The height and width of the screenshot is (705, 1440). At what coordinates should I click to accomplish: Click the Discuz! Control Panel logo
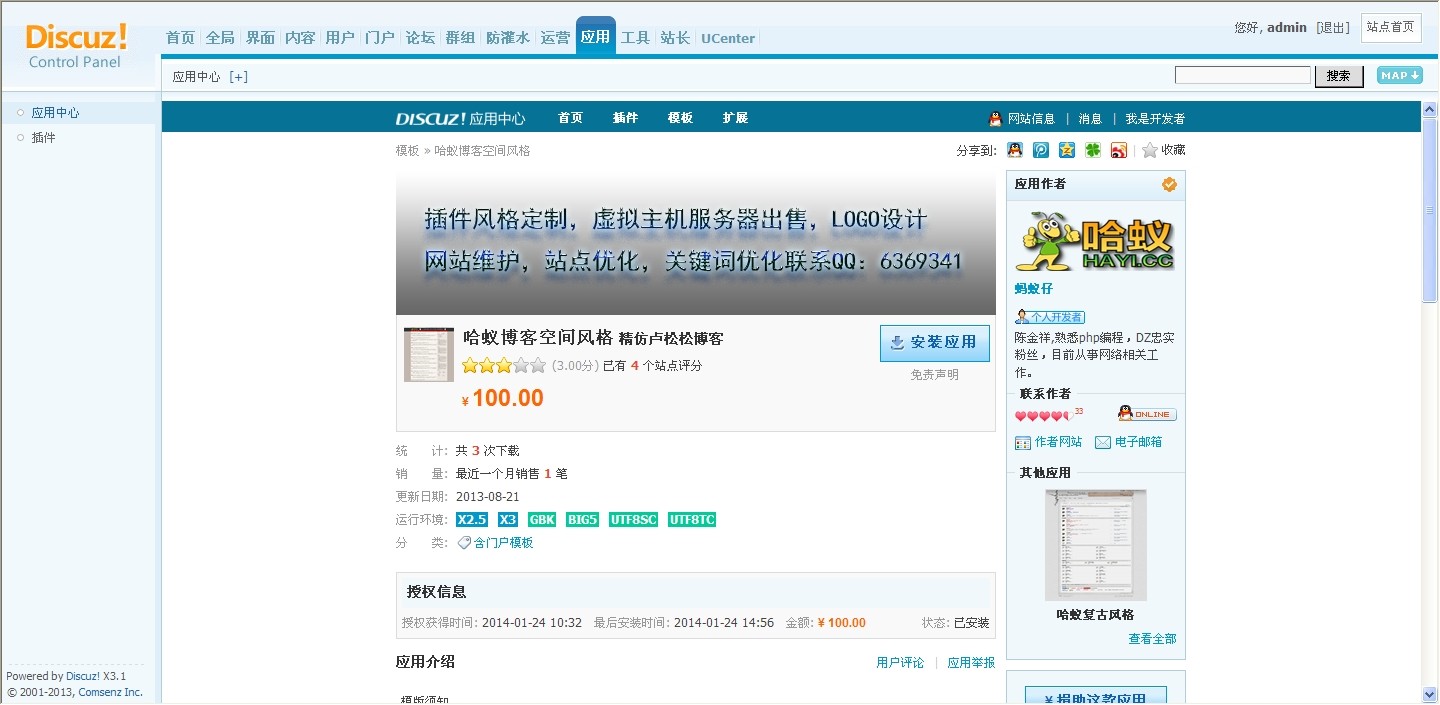click(76, 47)
